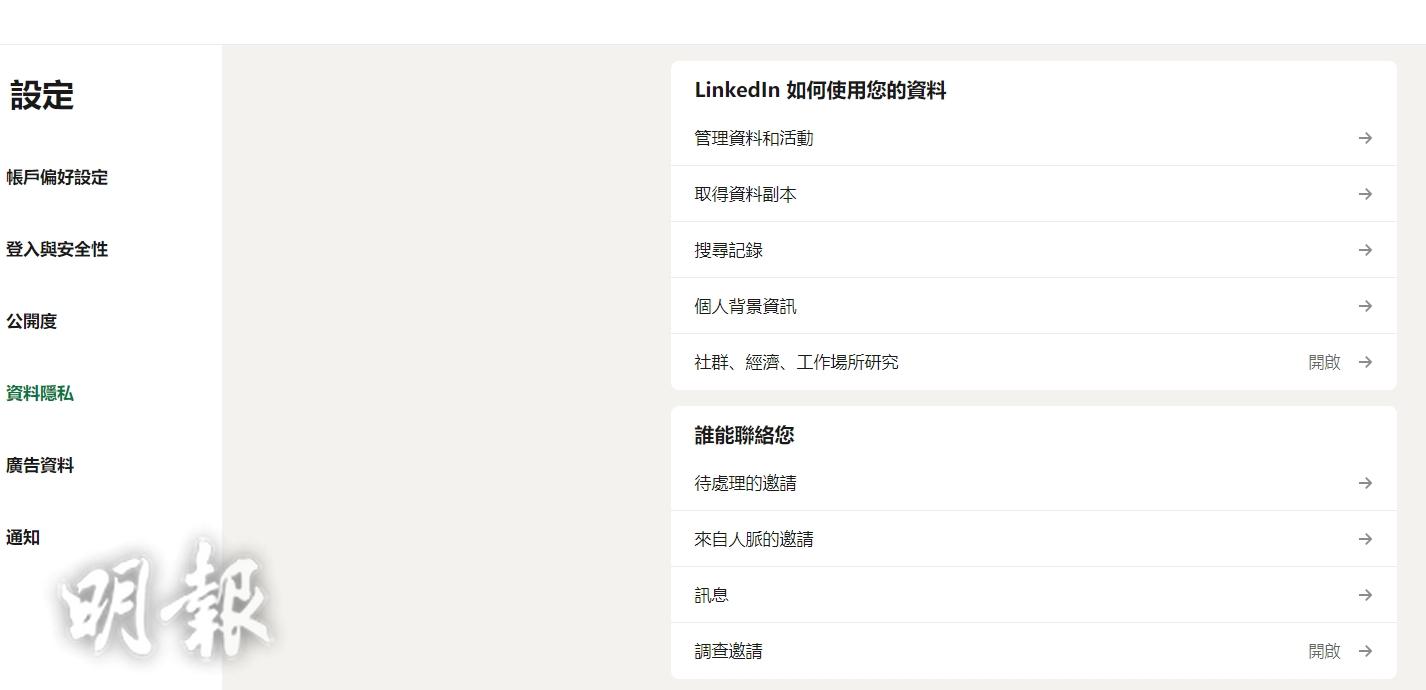
Task: Open 管理資料和活動 setting
Action: click(1033, 138)
